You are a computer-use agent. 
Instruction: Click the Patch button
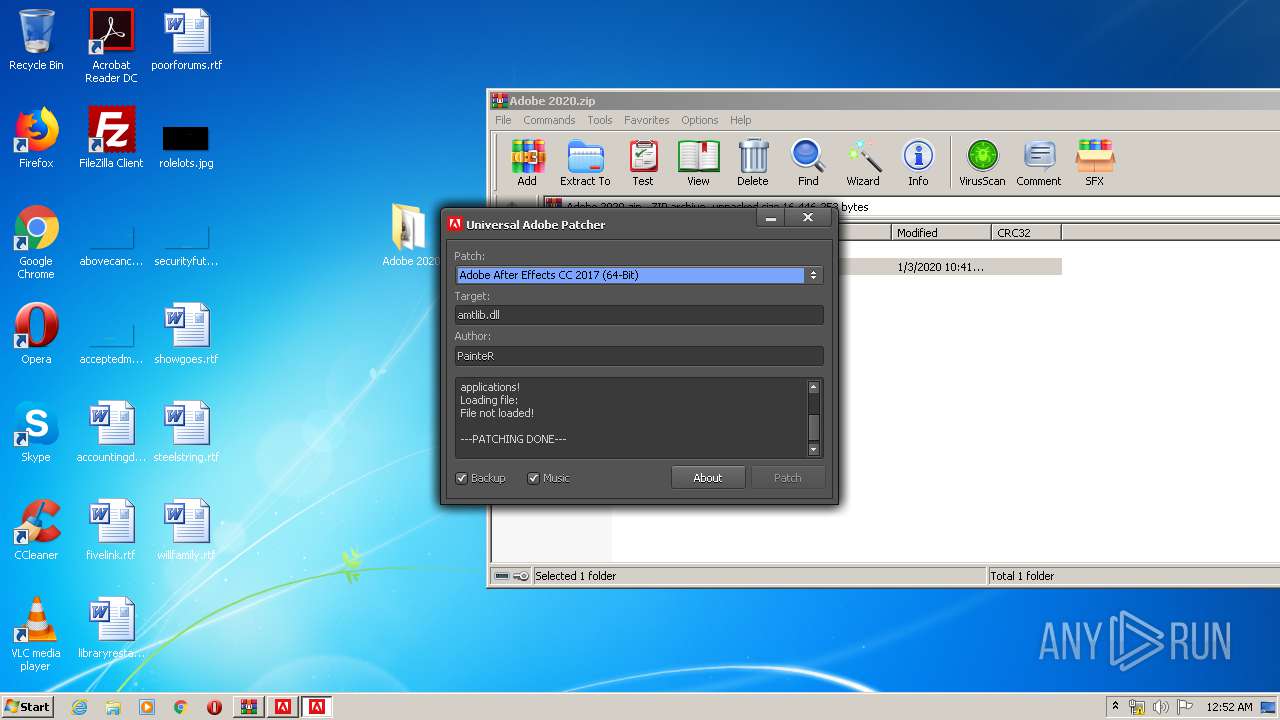tap(788, 478)
